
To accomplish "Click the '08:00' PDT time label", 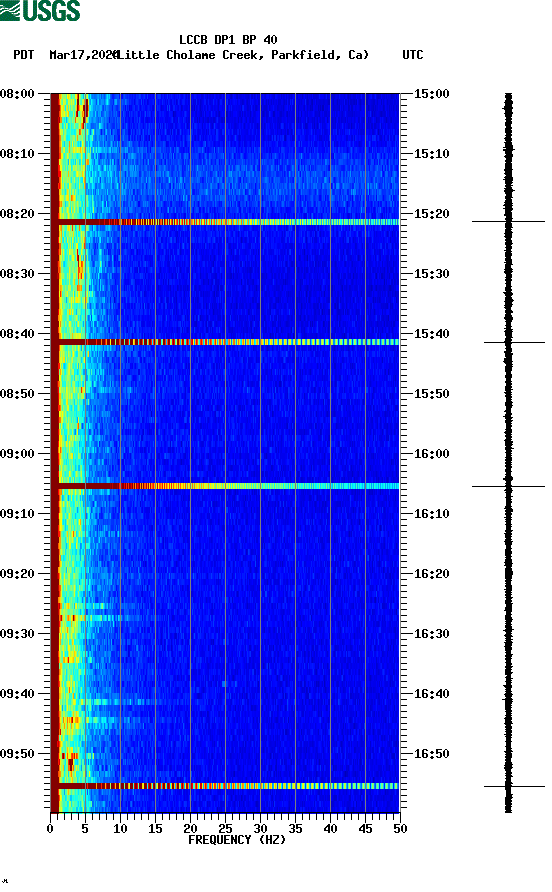I will pyautogui.click(x=17, y=94).
